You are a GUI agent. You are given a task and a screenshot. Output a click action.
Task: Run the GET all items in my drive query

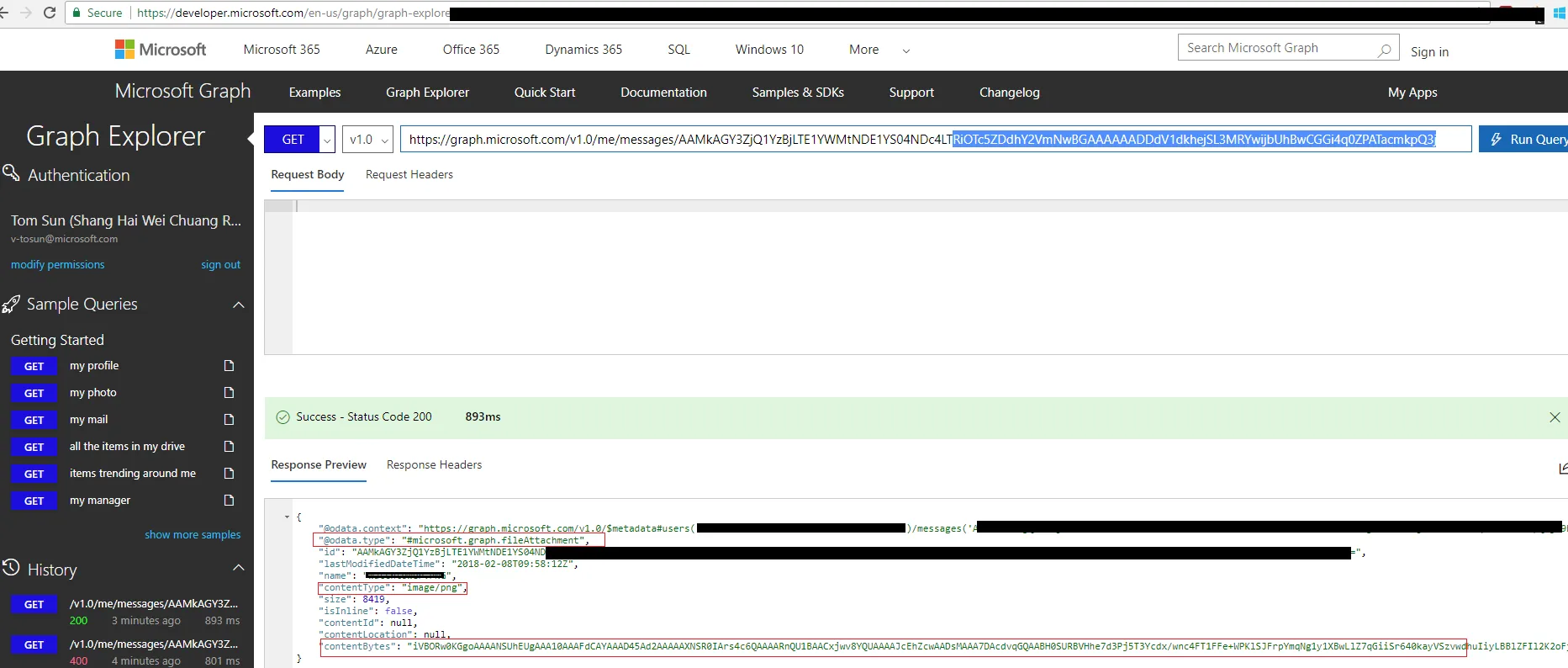pos(34,447)
